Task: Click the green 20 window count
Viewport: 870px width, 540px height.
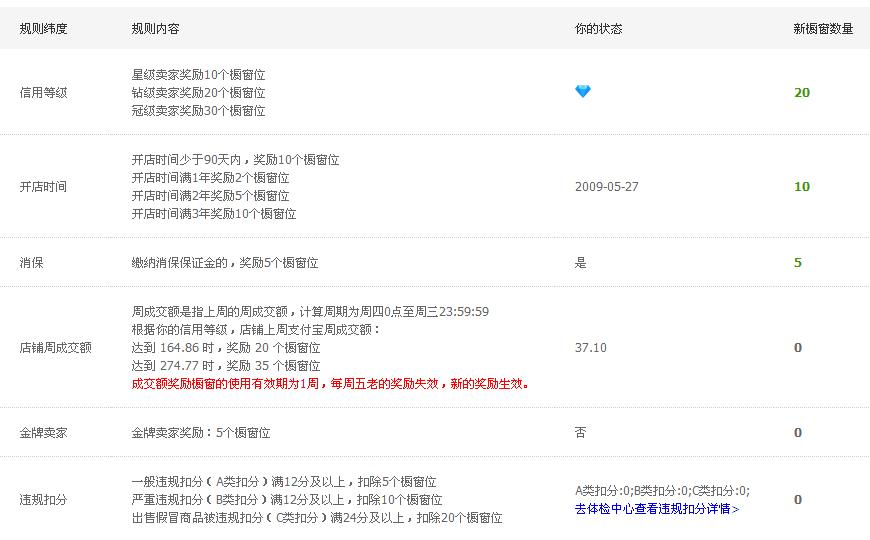Action: pos(802,93)
